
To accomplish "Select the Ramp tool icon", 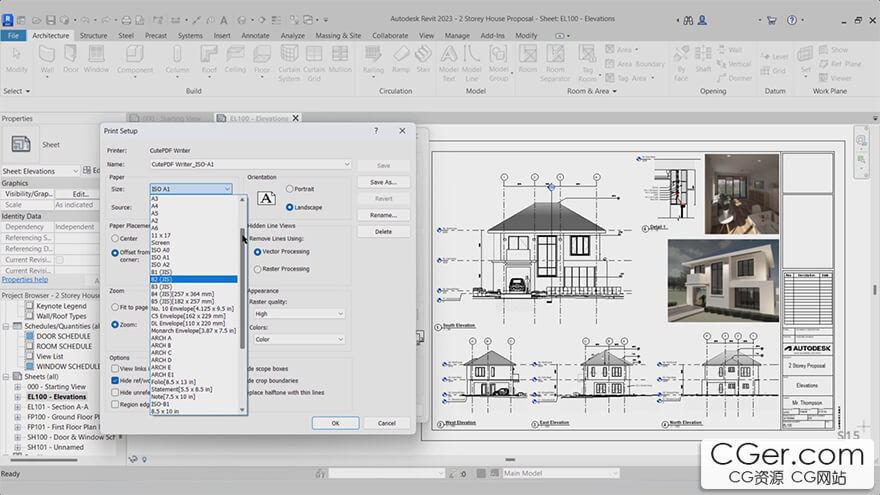I will click(x=401, y=59).
